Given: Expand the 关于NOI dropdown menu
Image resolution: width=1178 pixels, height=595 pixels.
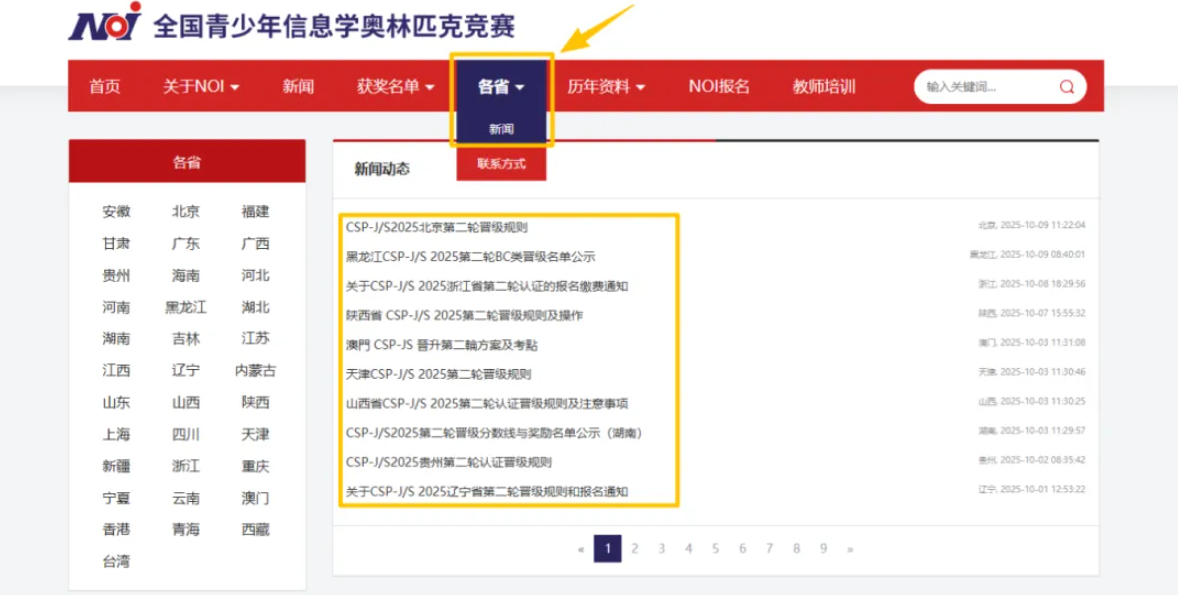Looking at the screenshot, I should 201,87.
